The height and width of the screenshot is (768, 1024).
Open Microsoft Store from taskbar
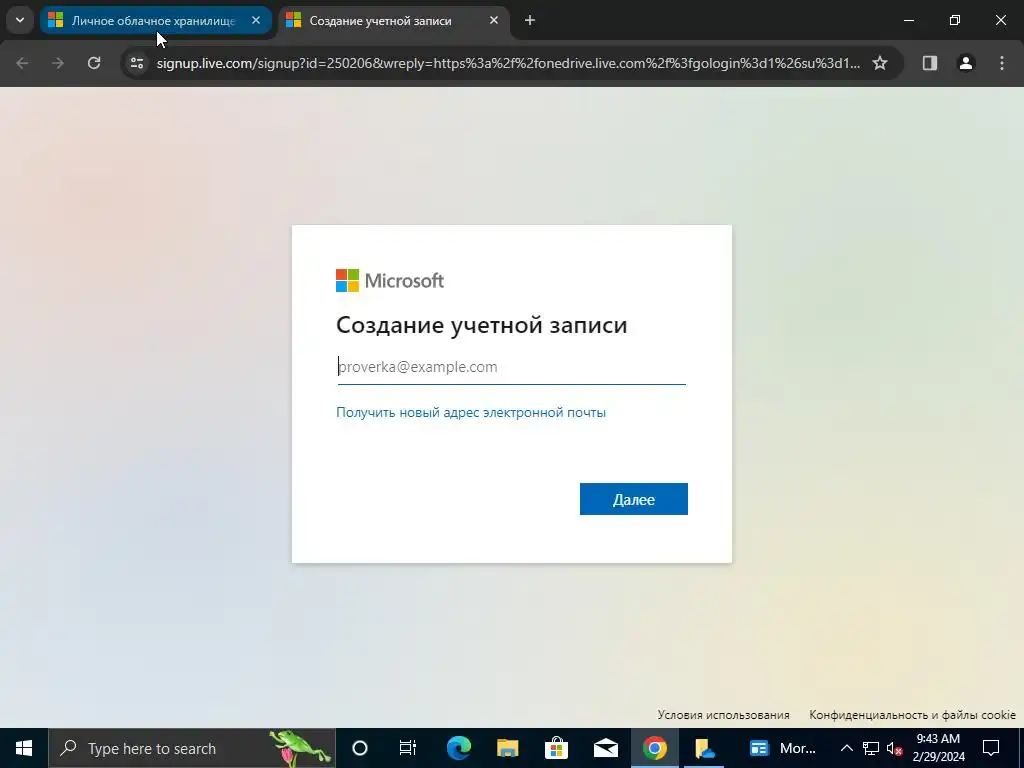coord(556,748)
